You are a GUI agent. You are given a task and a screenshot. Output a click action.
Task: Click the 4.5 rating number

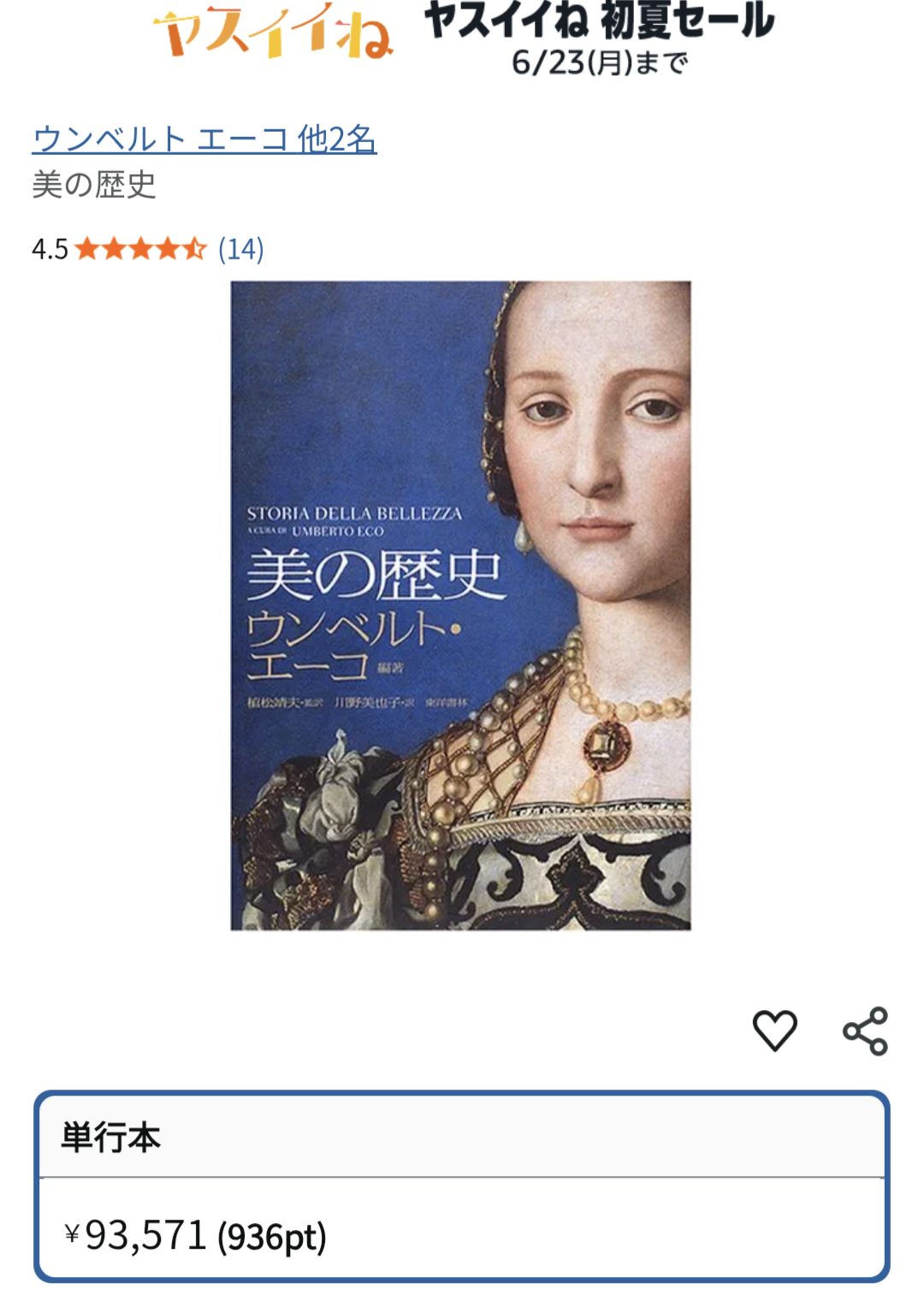(x=50, y=249)
